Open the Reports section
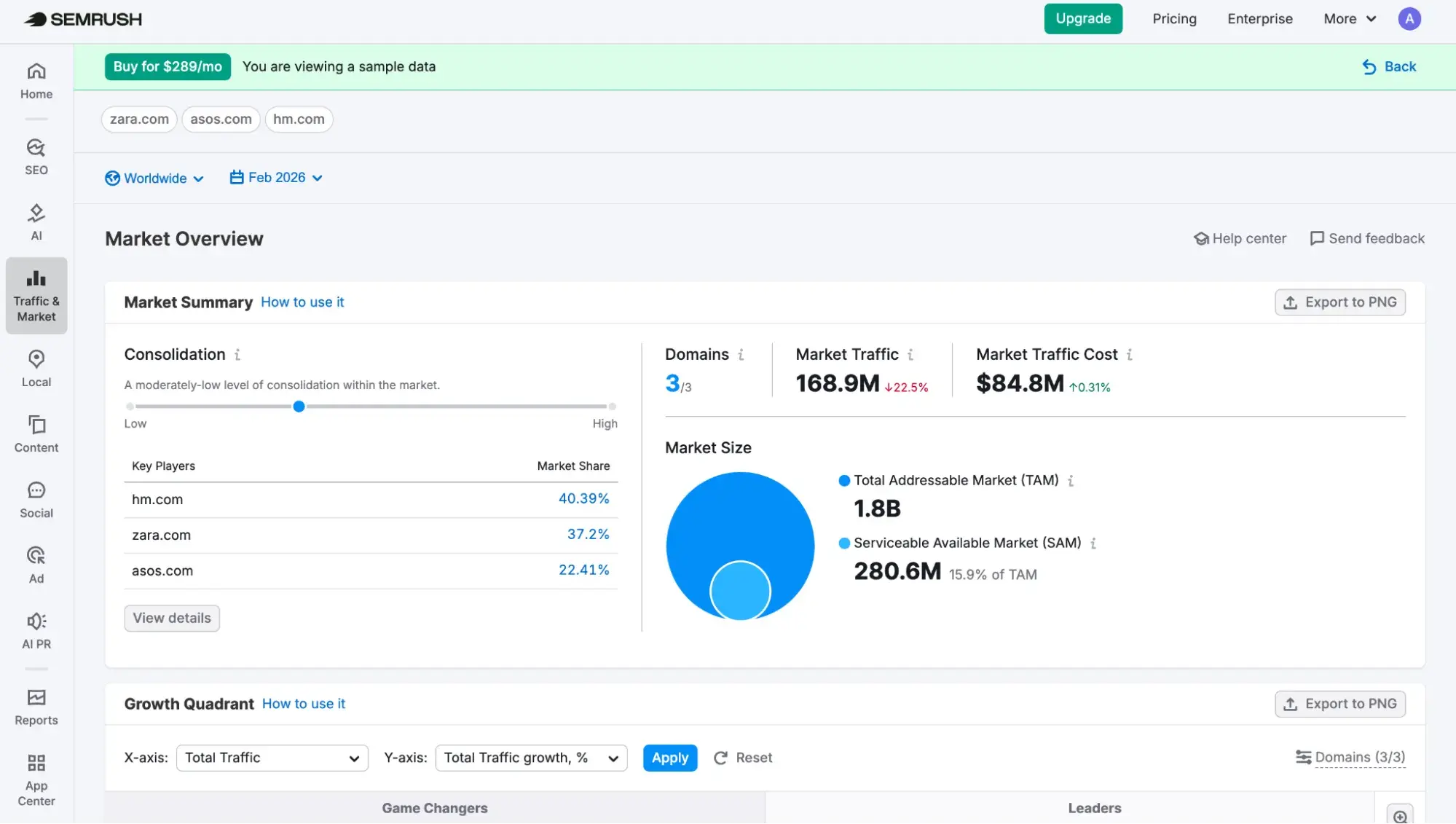This screenshot has width=1456, height=824. click(x=36, y=705)
